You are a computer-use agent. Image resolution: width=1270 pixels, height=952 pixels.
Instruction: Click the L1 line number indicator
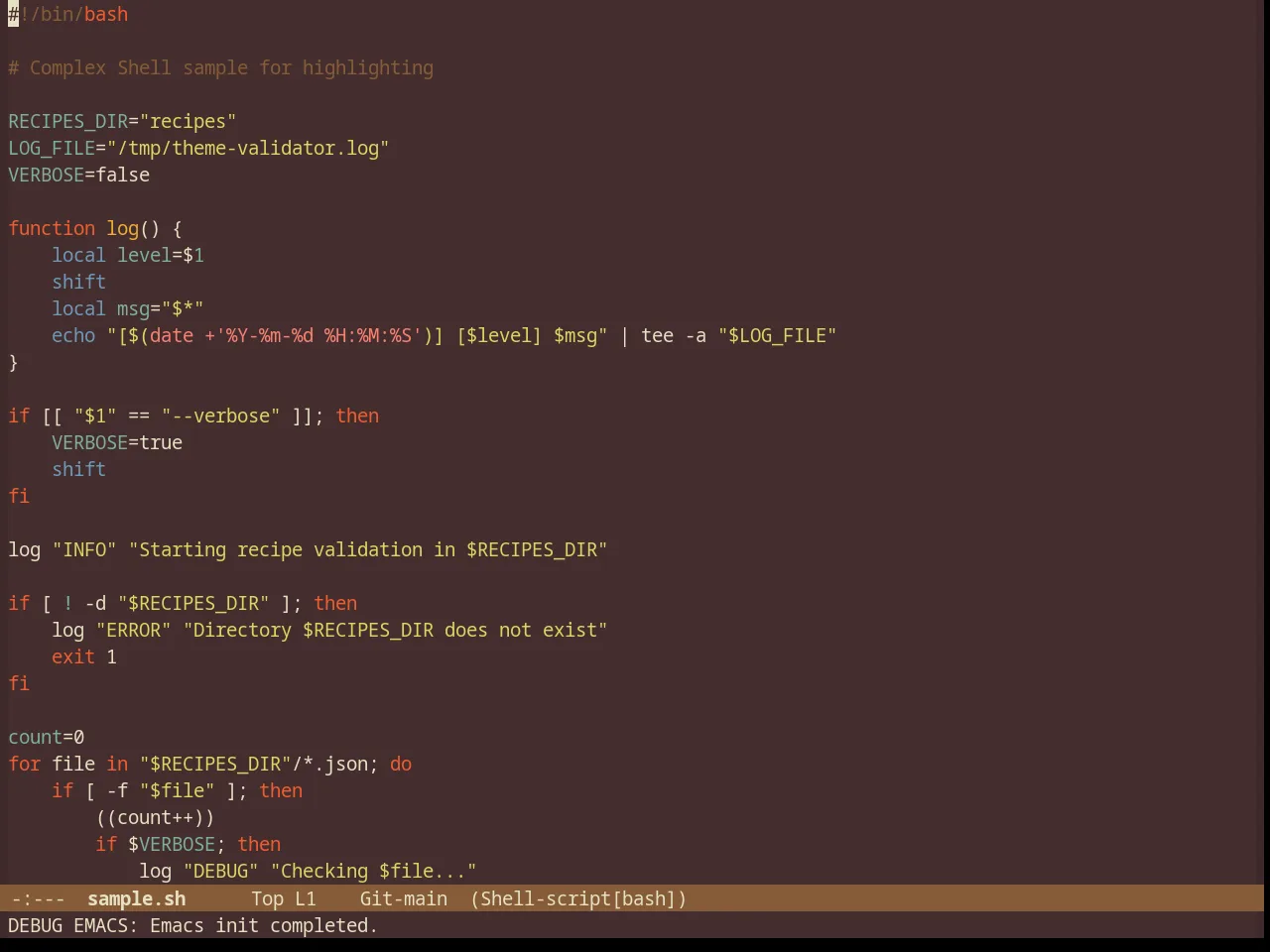[305, 898]
